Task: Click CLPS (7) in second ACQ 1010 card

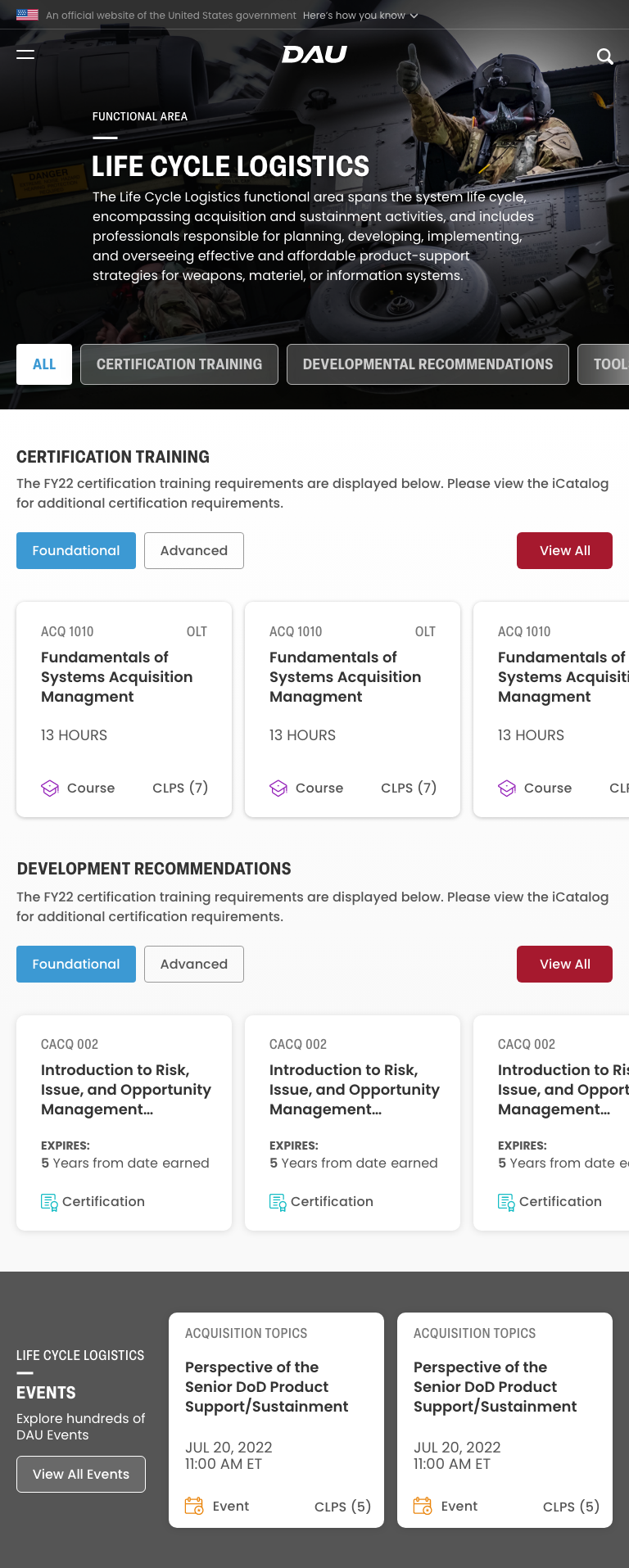Action: coord(409,788)
